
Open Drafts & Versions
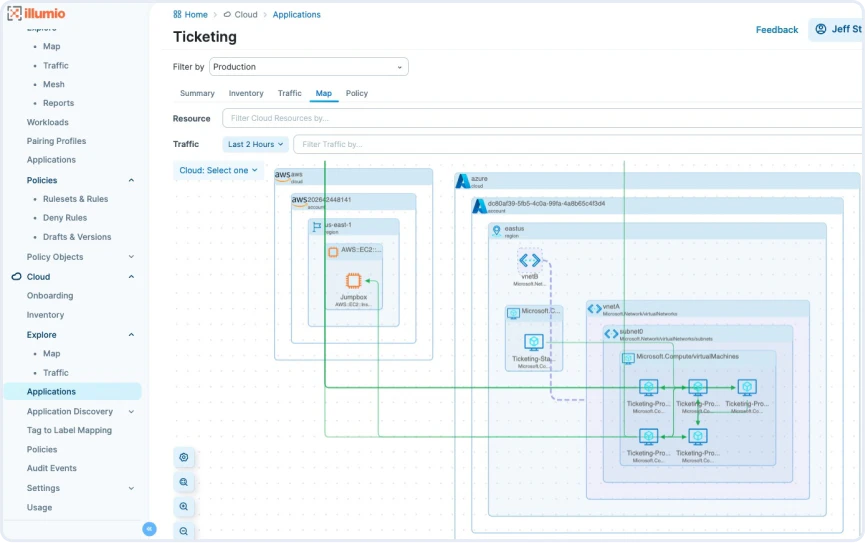coord(77,237)
